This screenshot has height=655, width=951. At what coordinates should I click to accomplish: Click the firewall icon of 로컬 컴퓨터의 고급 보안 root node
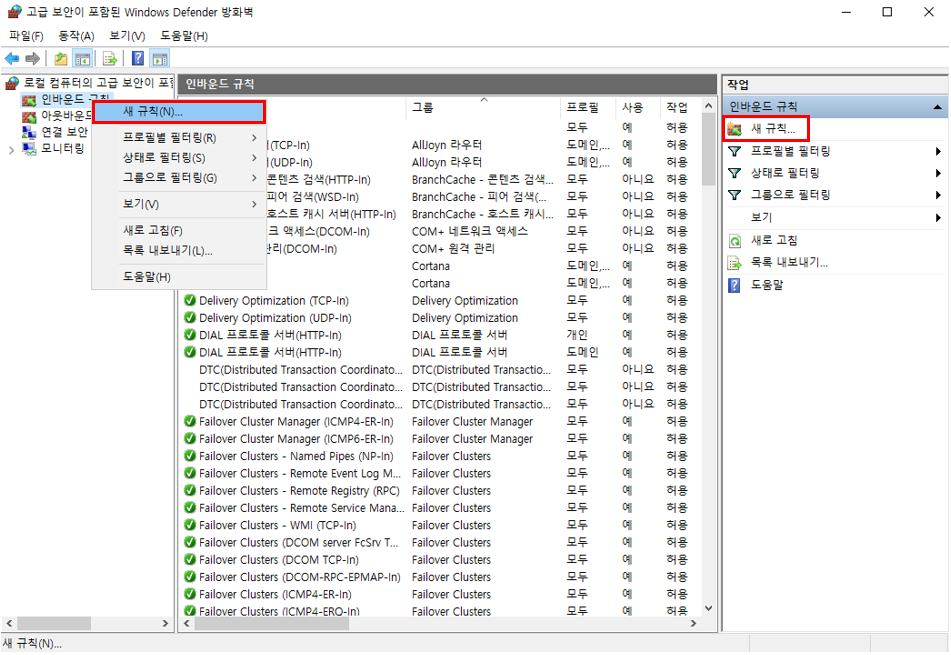click(12, 82)
